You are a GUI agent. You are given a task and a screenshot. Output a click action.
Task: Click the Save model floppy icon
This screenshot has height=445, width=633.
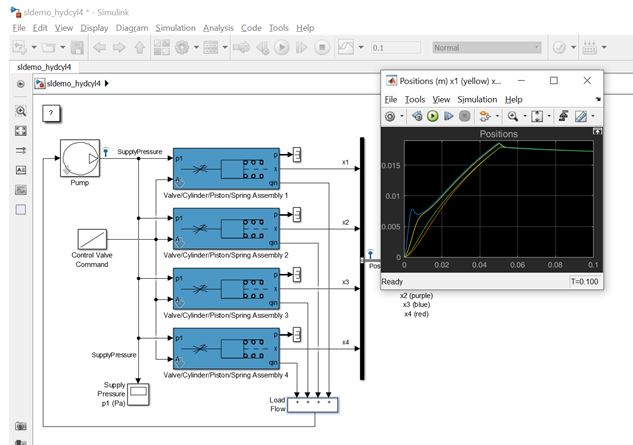coord(77,48)
